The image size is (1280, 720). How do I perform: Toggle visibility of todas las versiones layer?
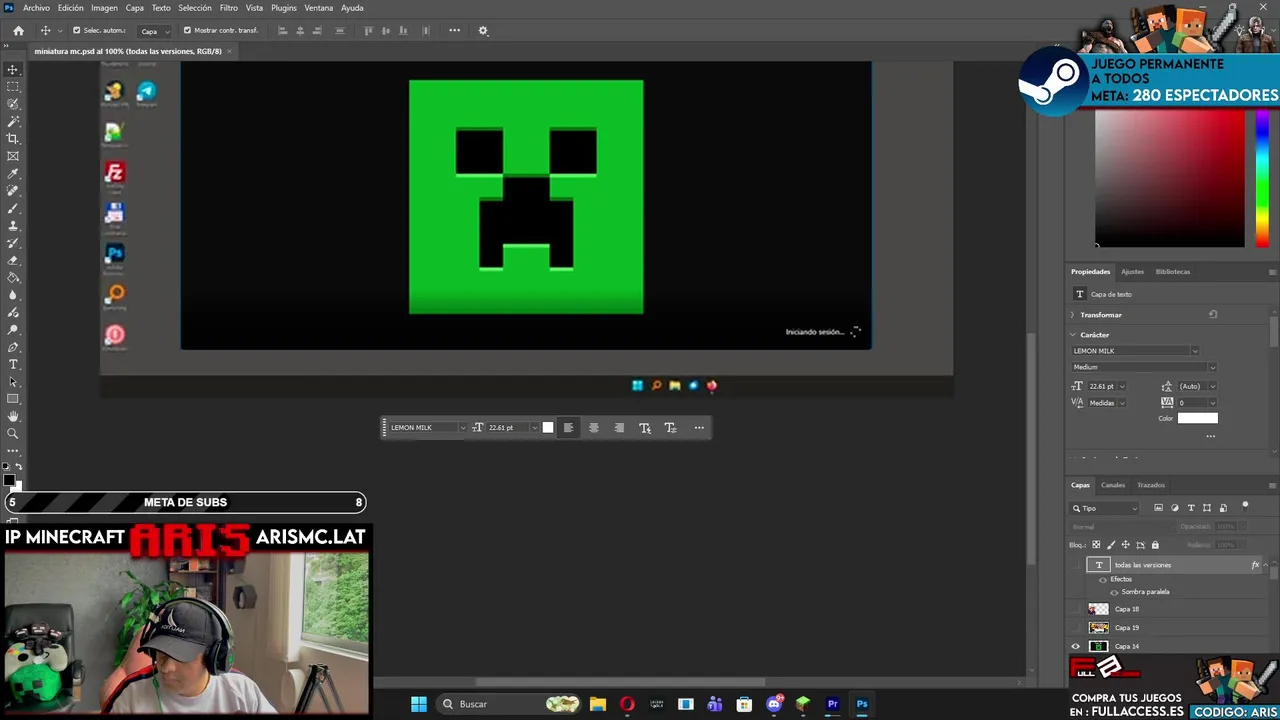coord(1076,565)
